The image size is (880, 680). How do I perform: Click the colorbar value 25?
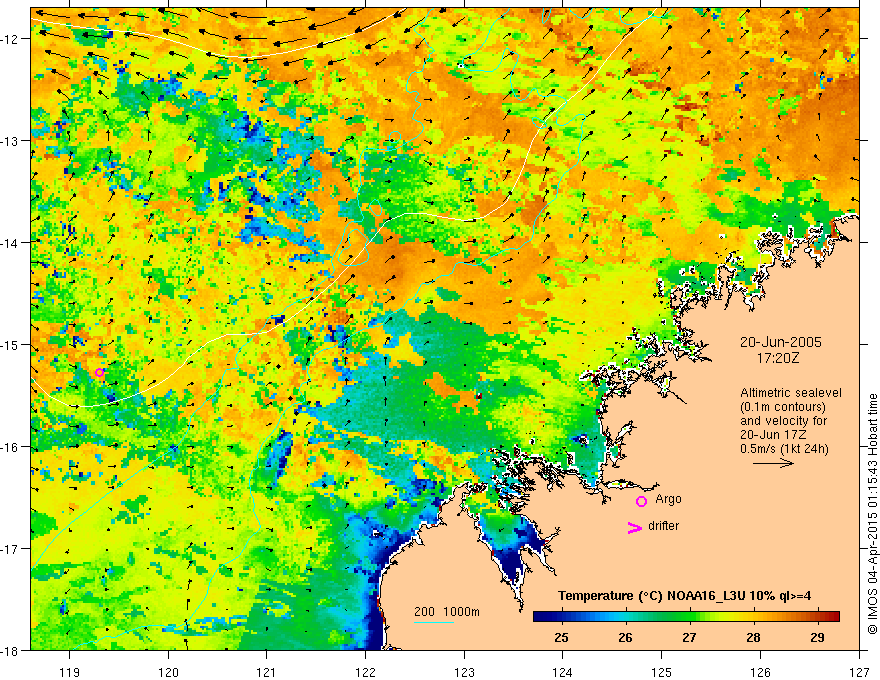[561, 637]
